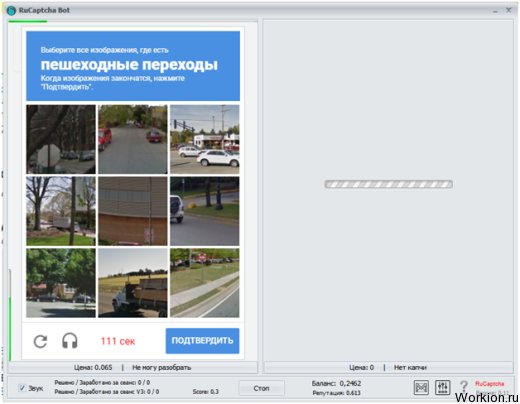Click the 111 сек timer text
Image resolution: width=520 pixels, height=404 pixels.
tap(118, 341)
